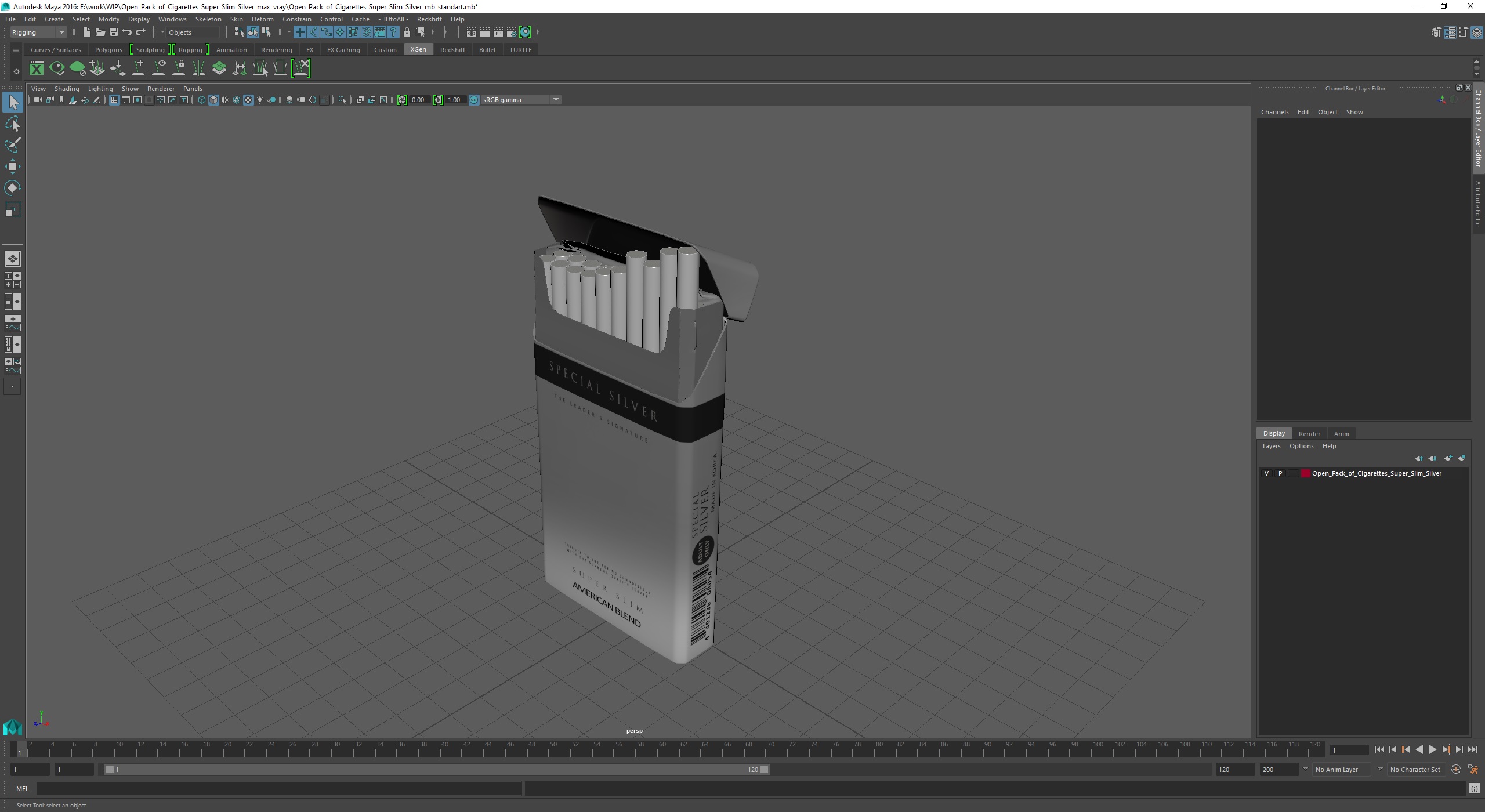Switch to the Polygons shelf tab
The image size is (1485, 812).
(108, 50)
